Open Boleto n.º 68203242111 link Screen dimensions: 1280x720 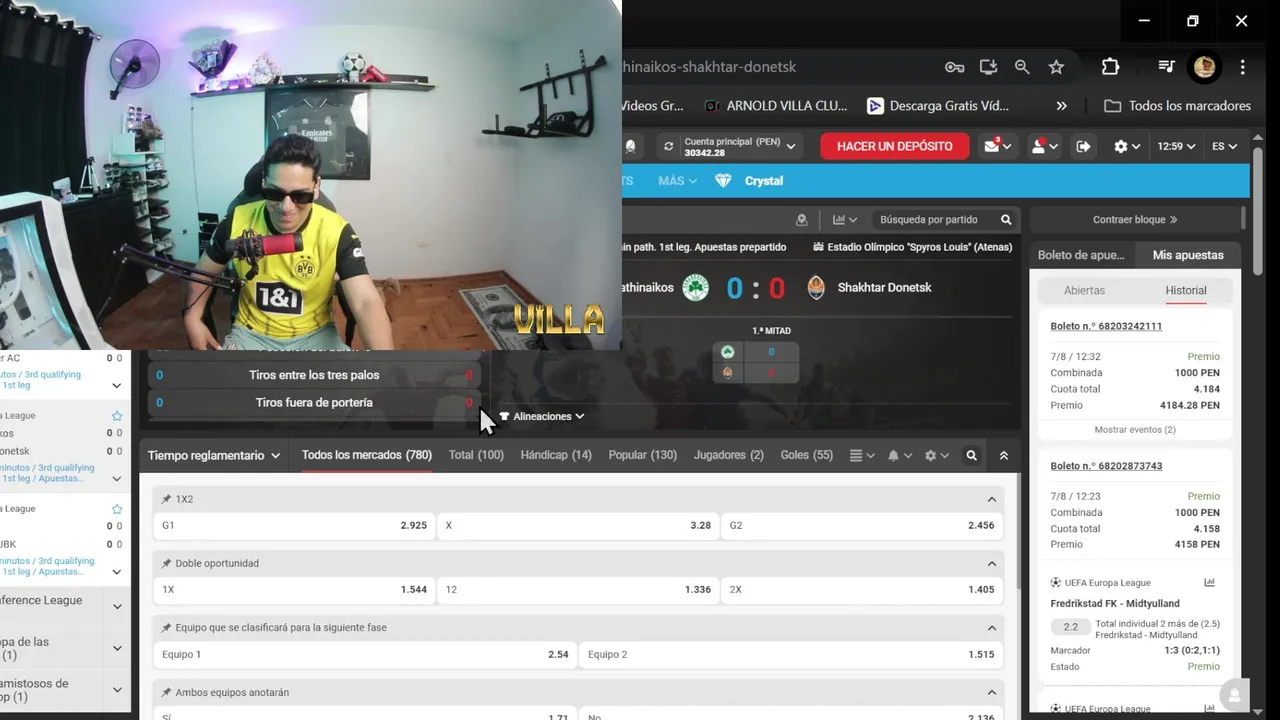1106,326
